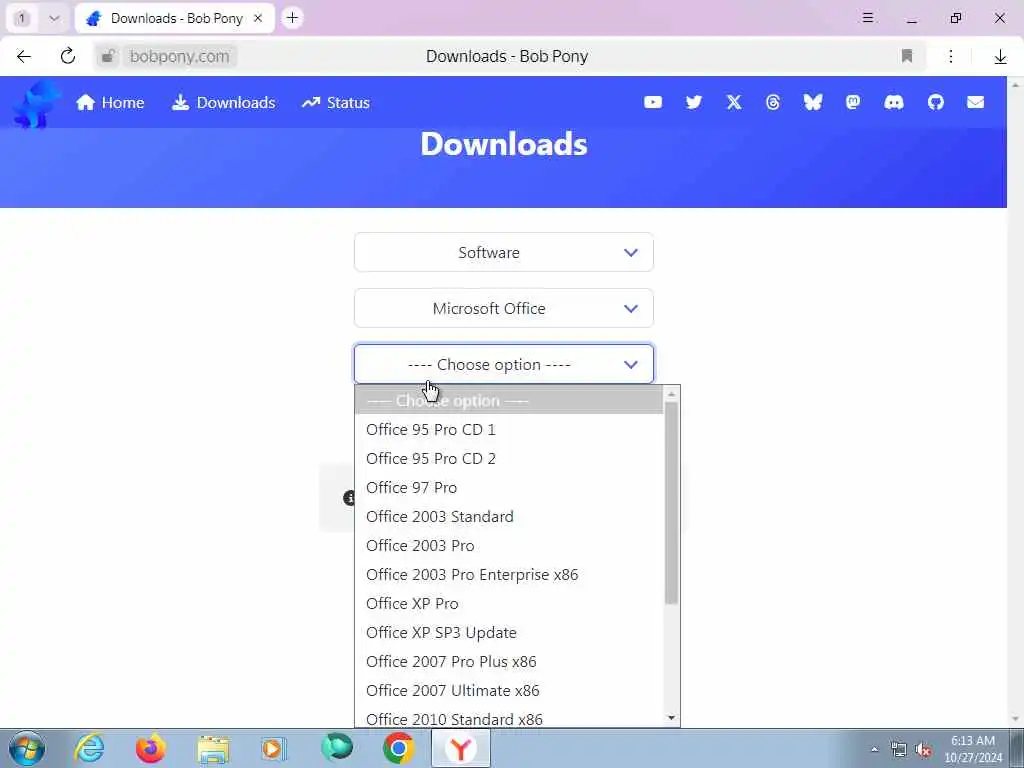This screenshot has height=768, width=1024.
Task: Click dropdown list scroll down arrow
Action: pyautogui.click(x=671, y=718)
